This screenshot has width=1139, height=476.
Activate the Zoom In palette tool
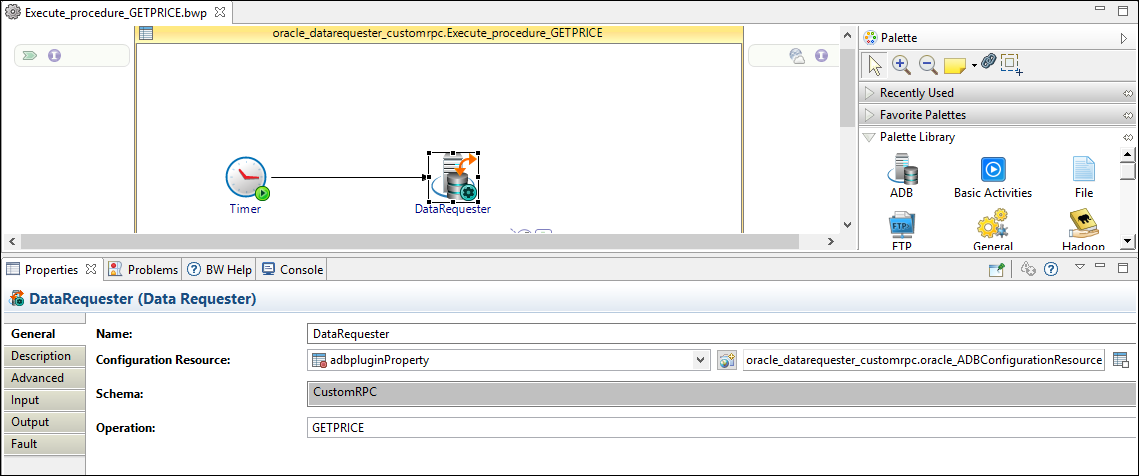901,65
